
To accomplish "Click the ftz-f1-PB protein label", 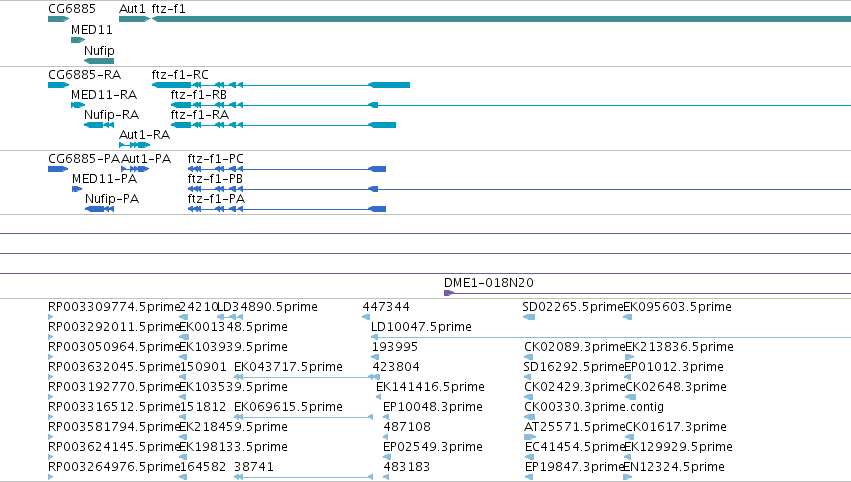I will (215, 179).
